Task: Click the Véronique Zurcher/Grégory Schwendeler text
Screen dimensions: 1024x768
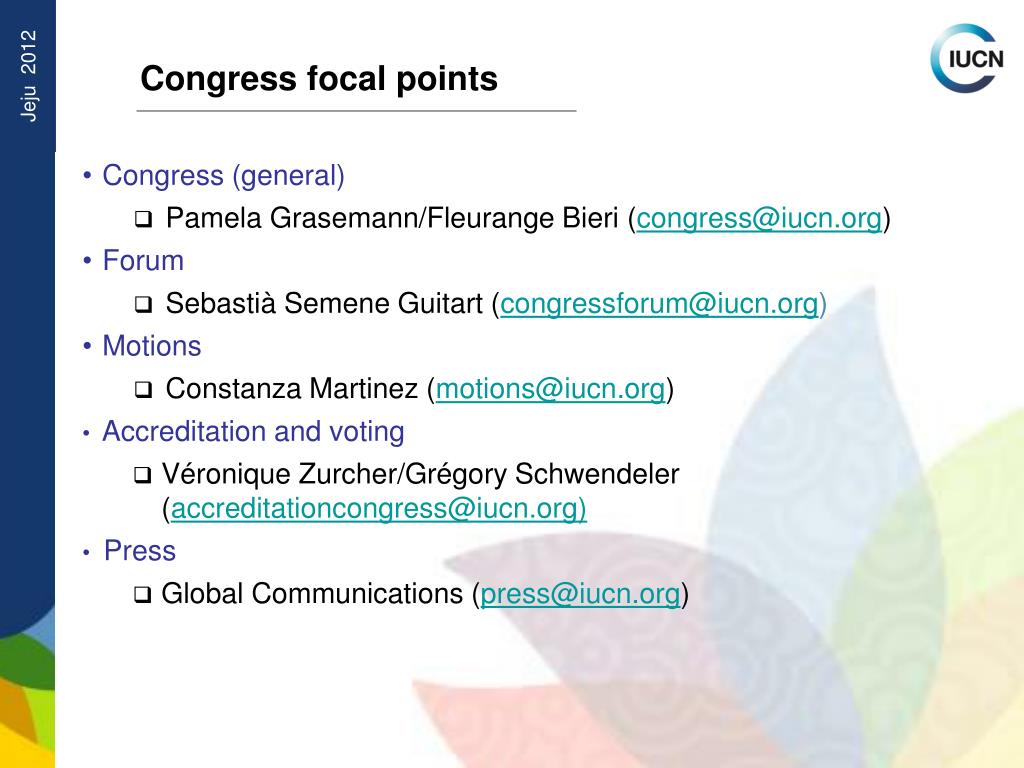Action: (421, 475)
